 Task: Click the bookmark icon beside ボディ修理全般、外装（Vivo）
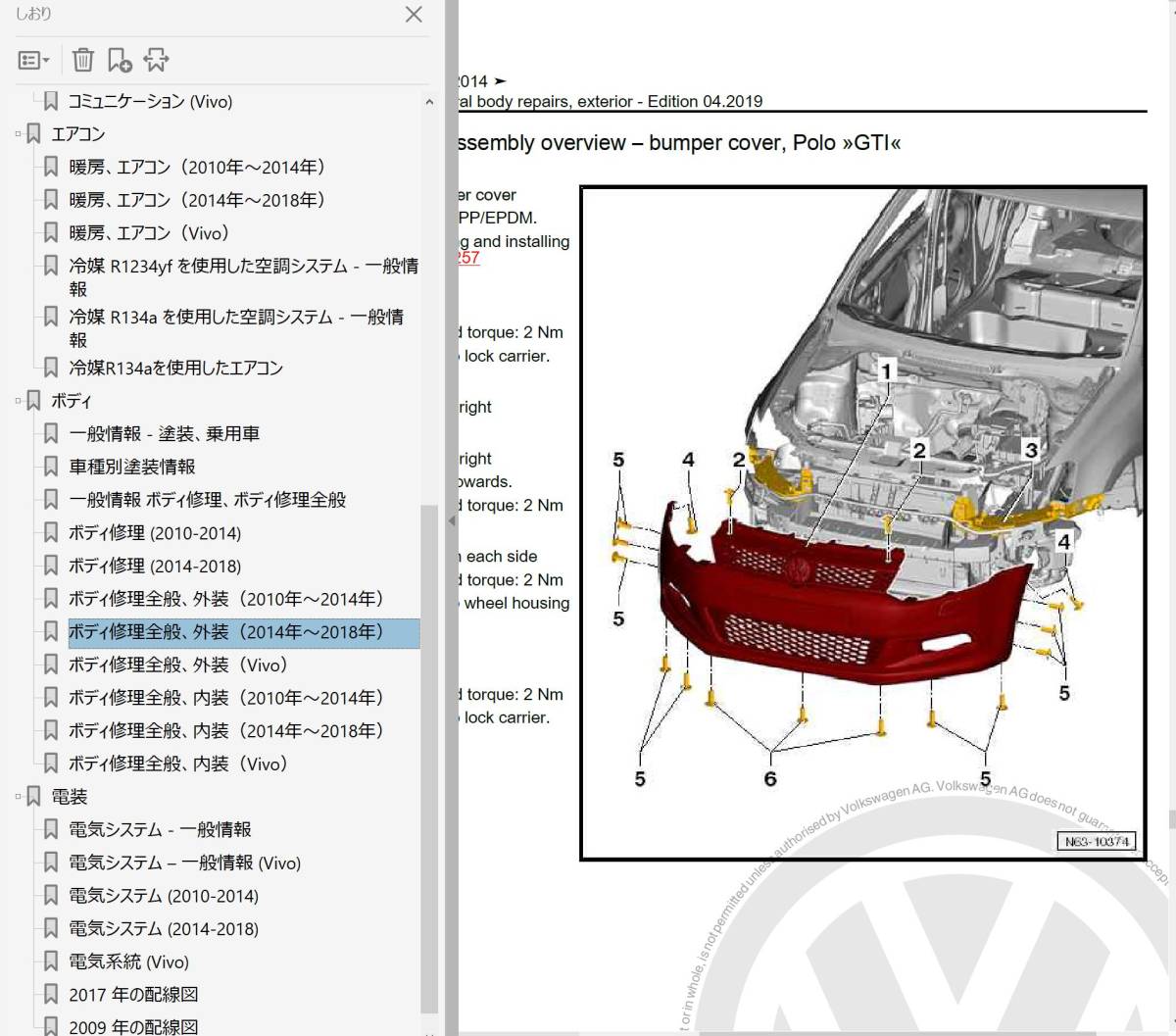coord(51,665)
